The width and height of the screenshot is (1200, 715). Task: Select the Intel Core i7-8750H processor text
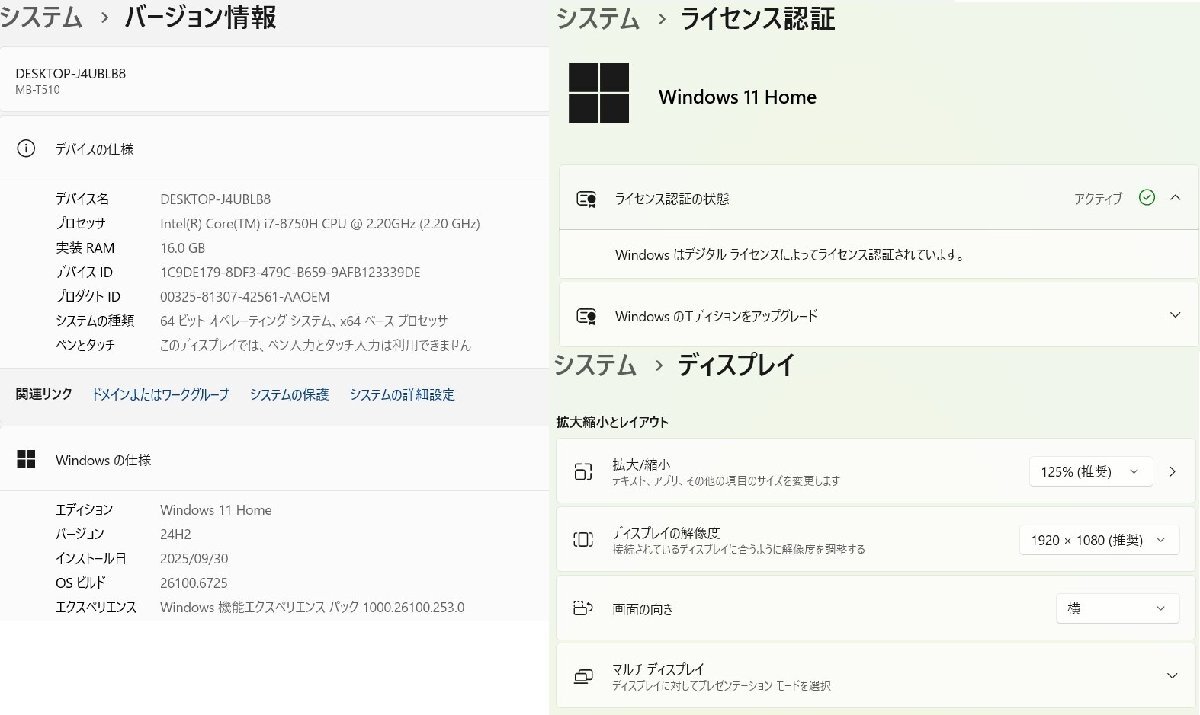(x=320, y=223)
